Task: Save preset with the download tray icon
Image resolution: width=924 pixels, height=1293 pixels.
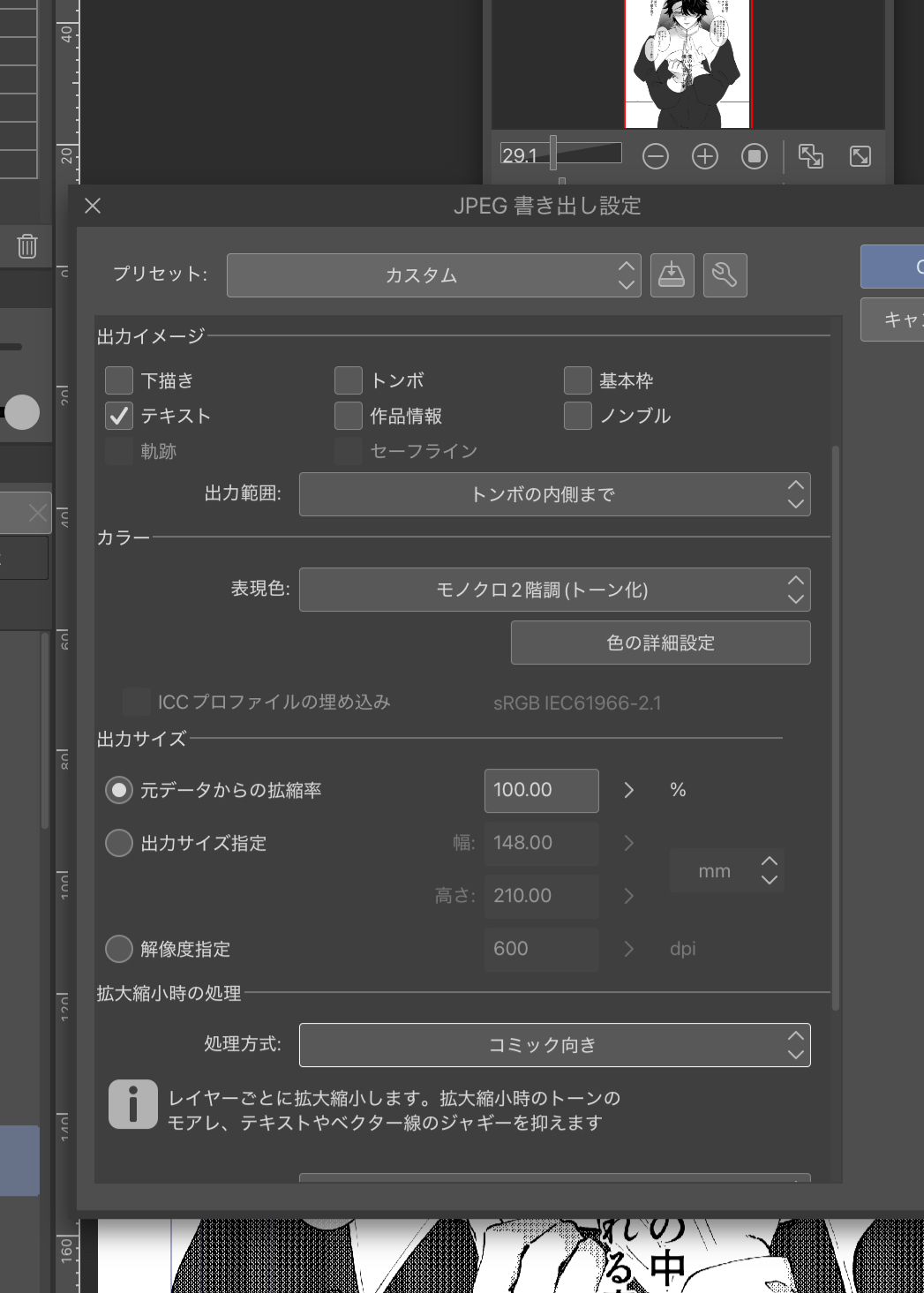Action: coord(672,275)
